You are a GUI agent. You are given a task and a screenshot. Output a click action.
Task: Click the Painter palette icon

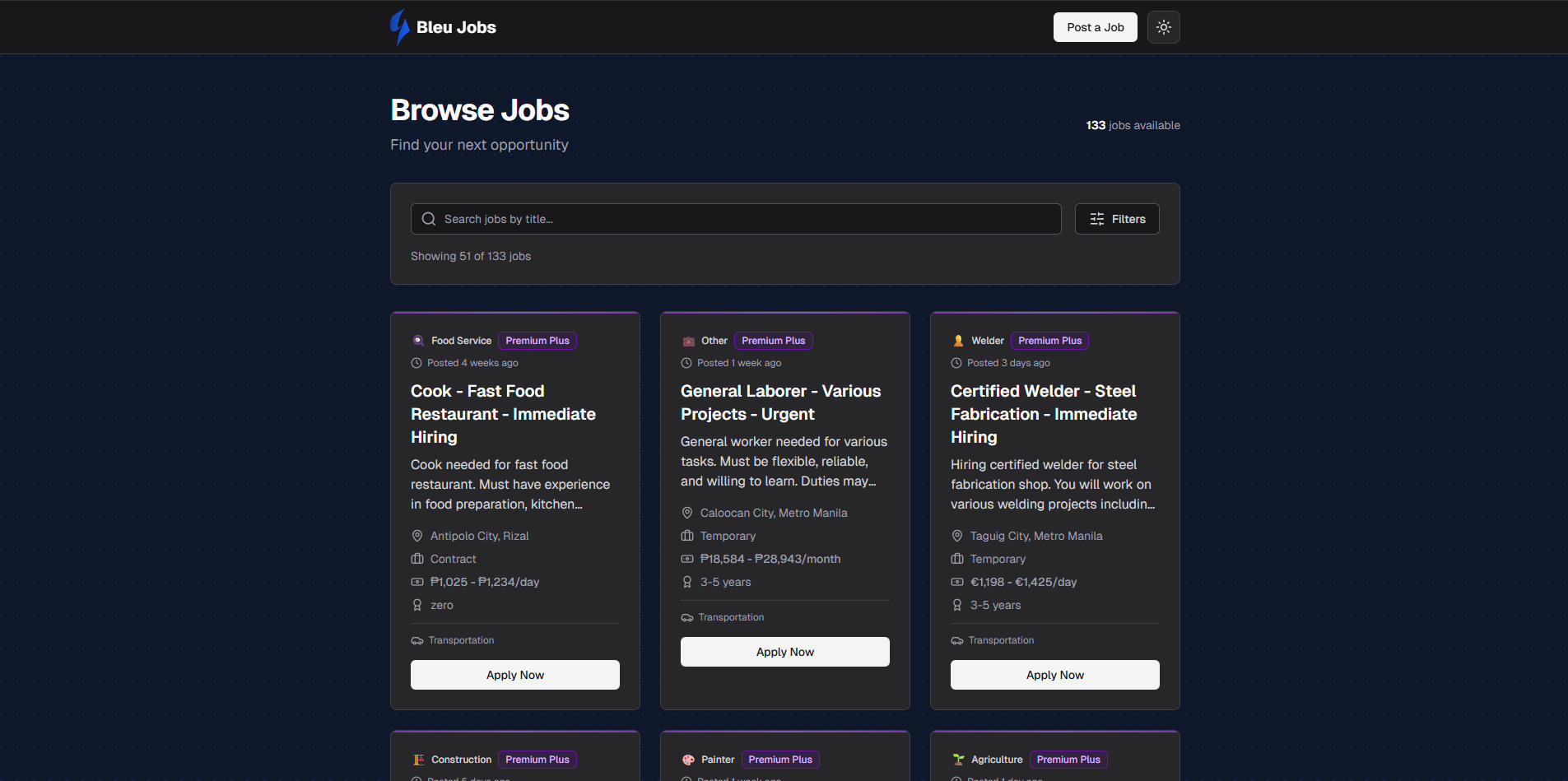[x=688, y=759]
